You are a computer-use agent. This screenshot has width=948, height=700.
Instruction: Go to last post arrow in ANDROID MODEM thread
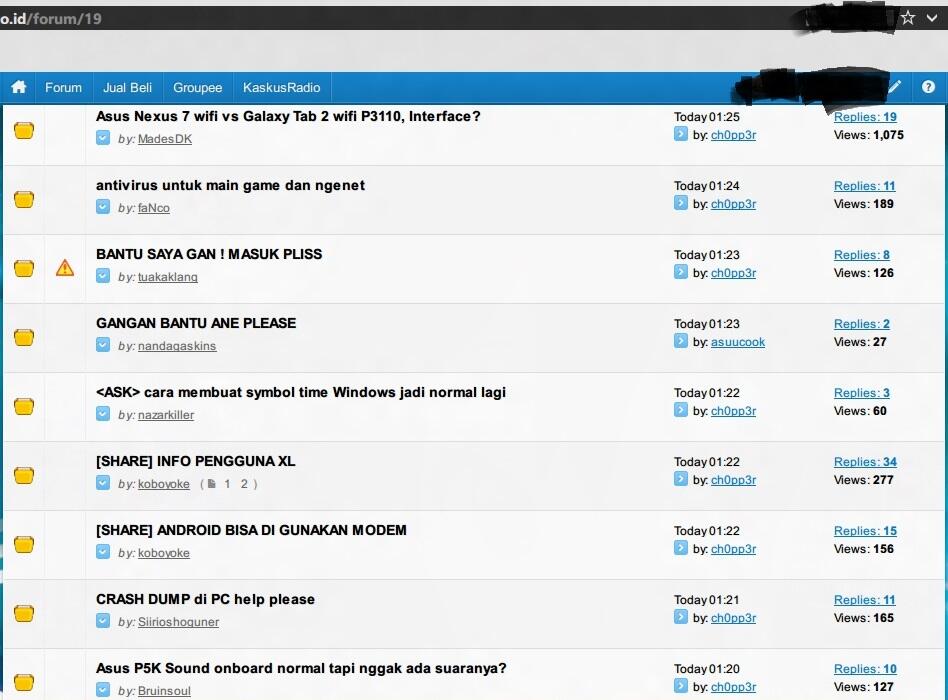pos(681,548)
